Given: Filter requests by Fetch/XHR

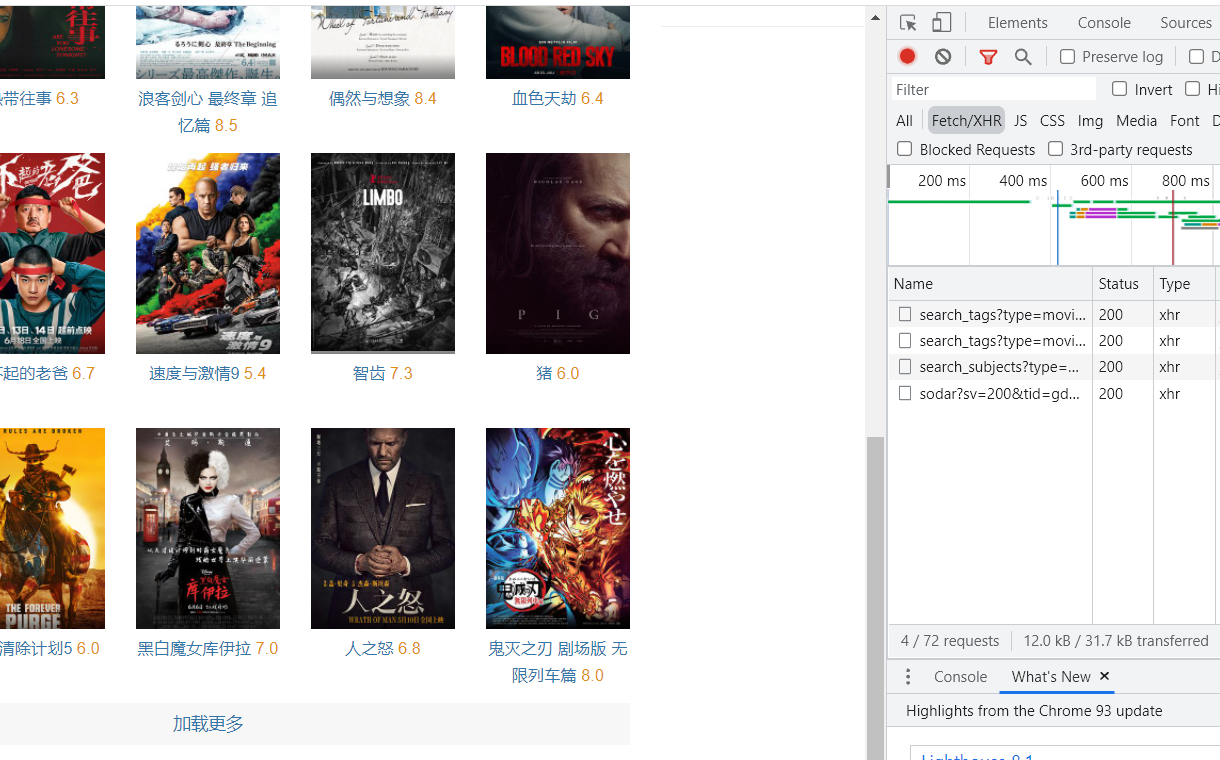Looking at the screenshot, I should 966,121.
